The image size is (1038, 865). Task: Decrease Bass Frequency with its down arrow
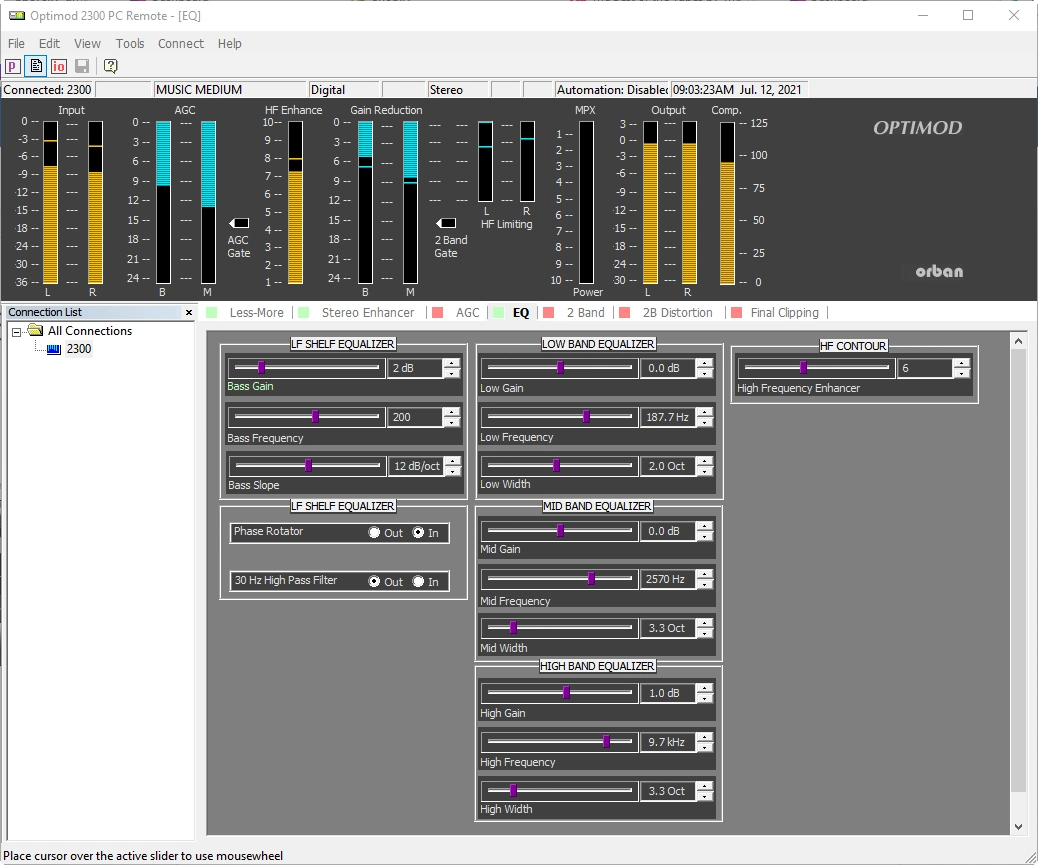(451, 422)
